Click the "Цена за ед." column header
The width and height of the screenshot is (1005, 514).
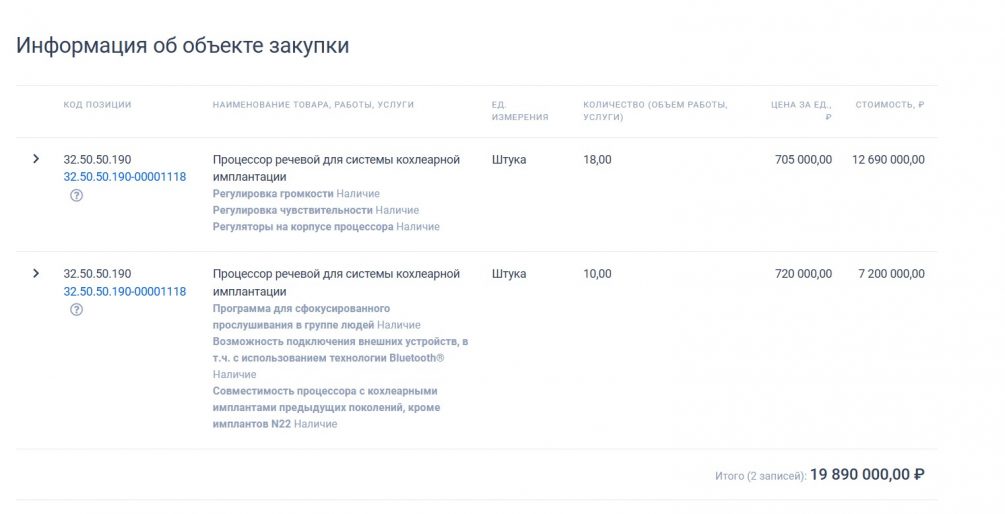(802, 109)
